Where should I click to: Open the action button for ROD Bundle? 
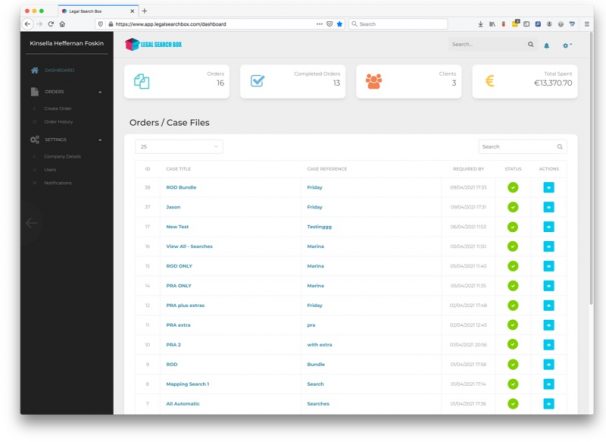click(548, 187)
